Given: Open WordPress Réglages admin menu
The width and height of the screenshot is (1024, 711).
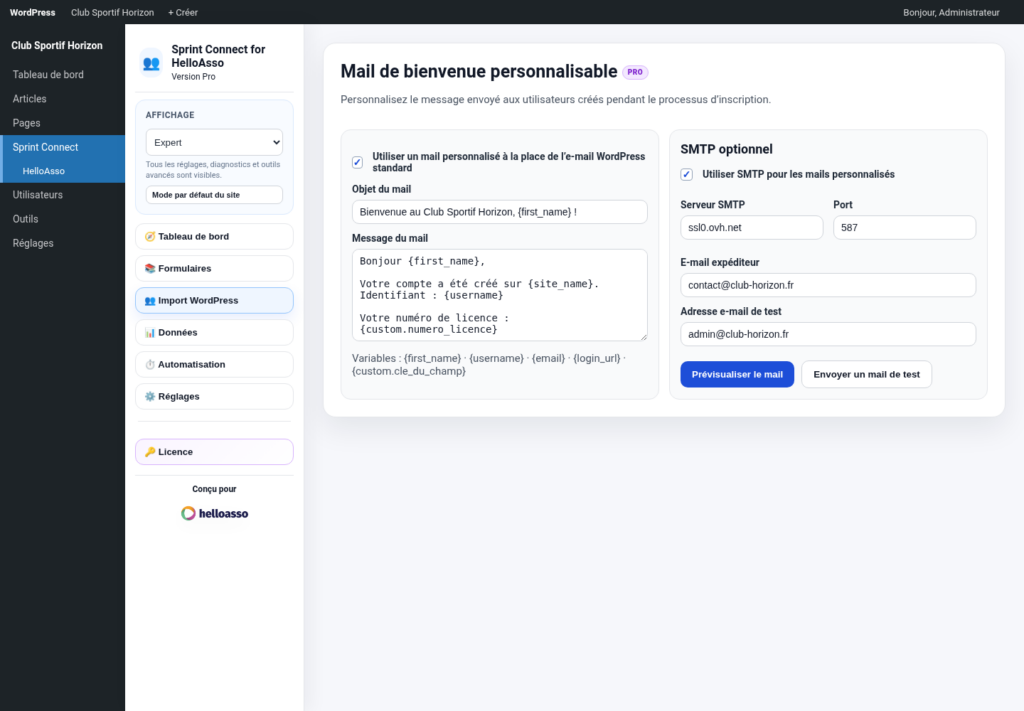Looking at the screenshot, I should coord(62,243).
